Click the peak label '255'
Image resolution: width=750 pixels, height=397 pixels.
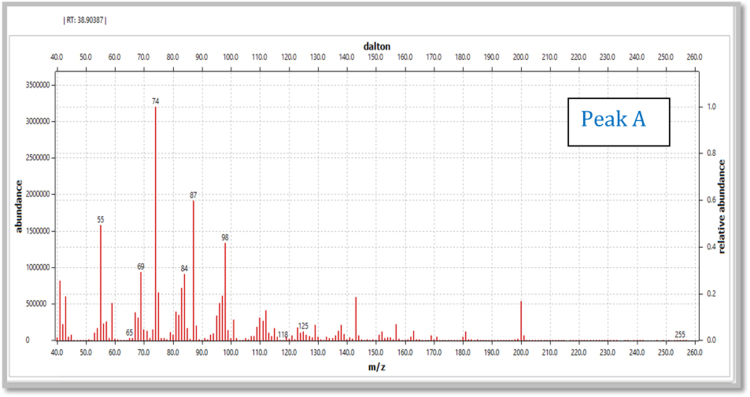tap(680, 335)
